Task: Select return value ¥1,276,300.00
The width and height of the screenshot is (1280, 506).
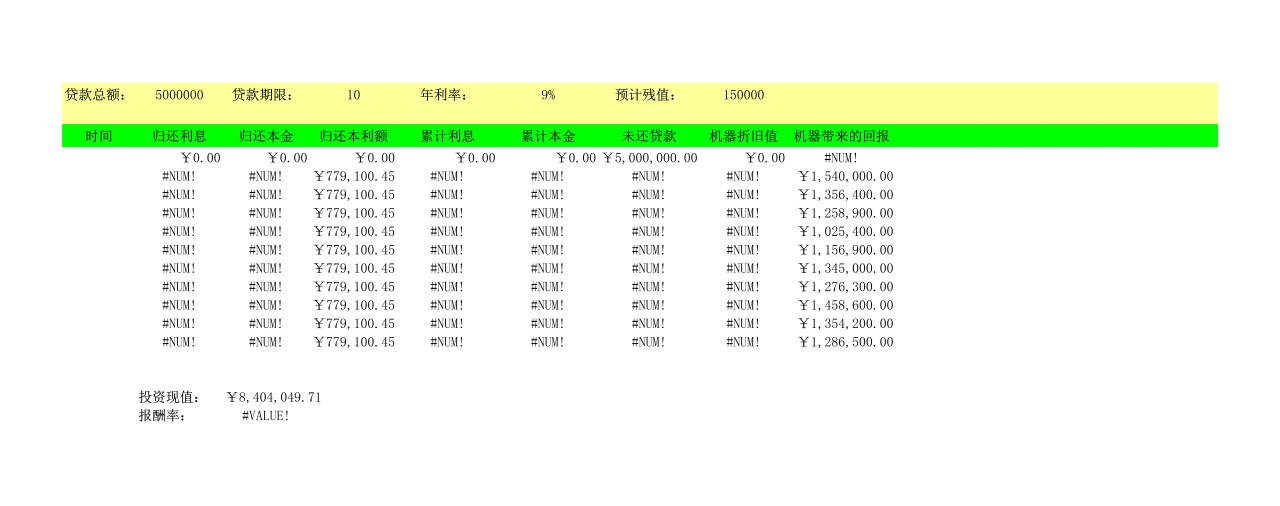Action: coord(846,287)
